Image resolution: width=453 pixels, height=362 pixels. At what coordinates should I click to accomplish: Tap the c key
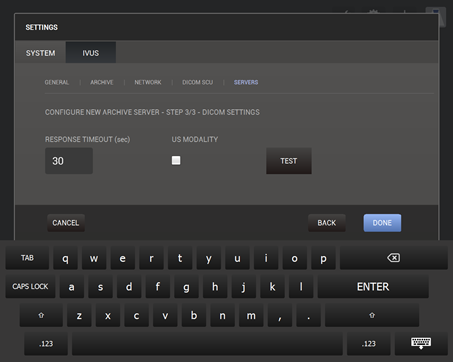point(136,315)
